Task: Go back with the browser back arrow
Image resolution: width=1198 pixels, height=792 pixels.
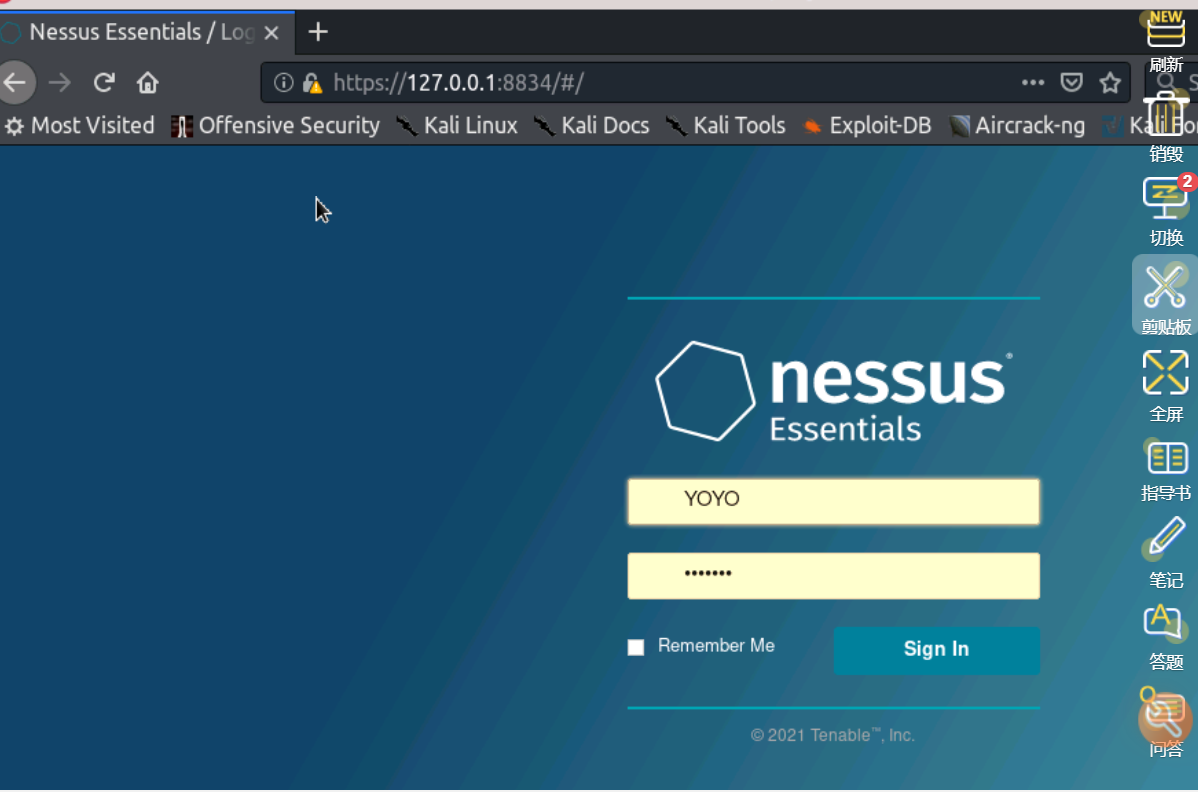Action: coord(15,82)
